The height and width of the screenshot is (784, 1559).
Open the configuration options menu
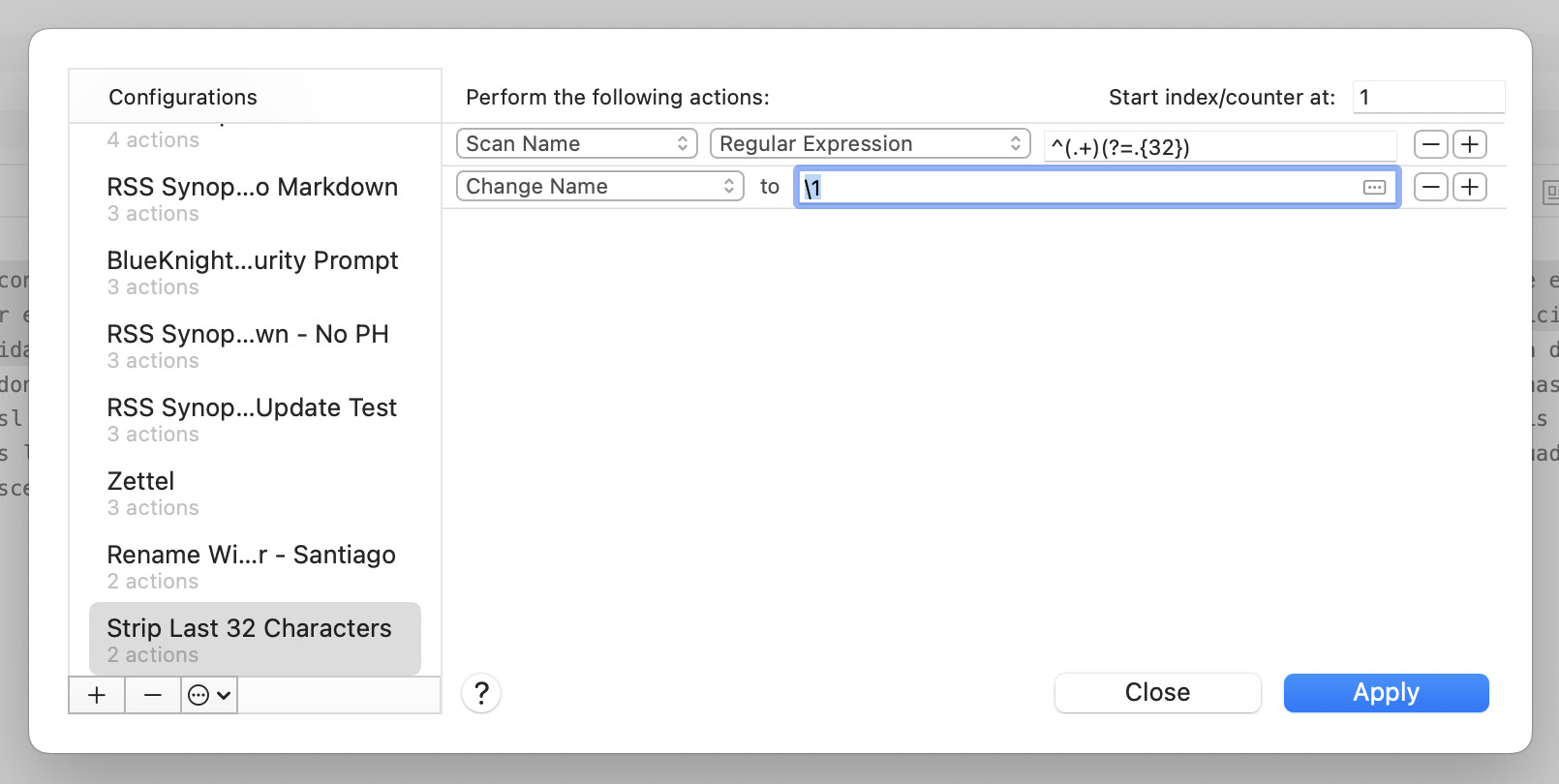point(209,695)
